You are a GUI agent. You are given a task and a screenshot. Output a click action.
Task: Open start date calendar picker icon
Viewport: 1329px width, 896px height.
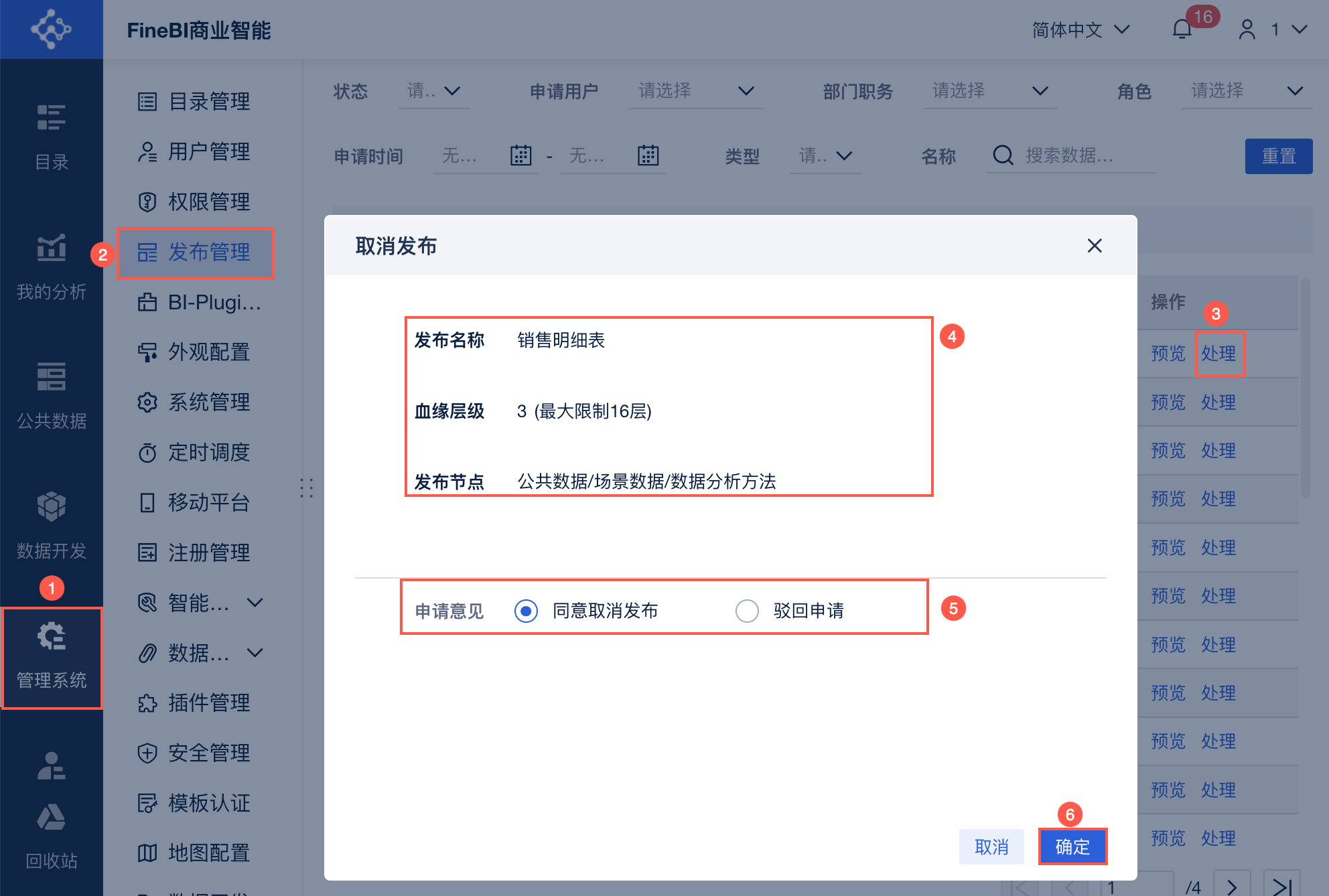[520, 155]
